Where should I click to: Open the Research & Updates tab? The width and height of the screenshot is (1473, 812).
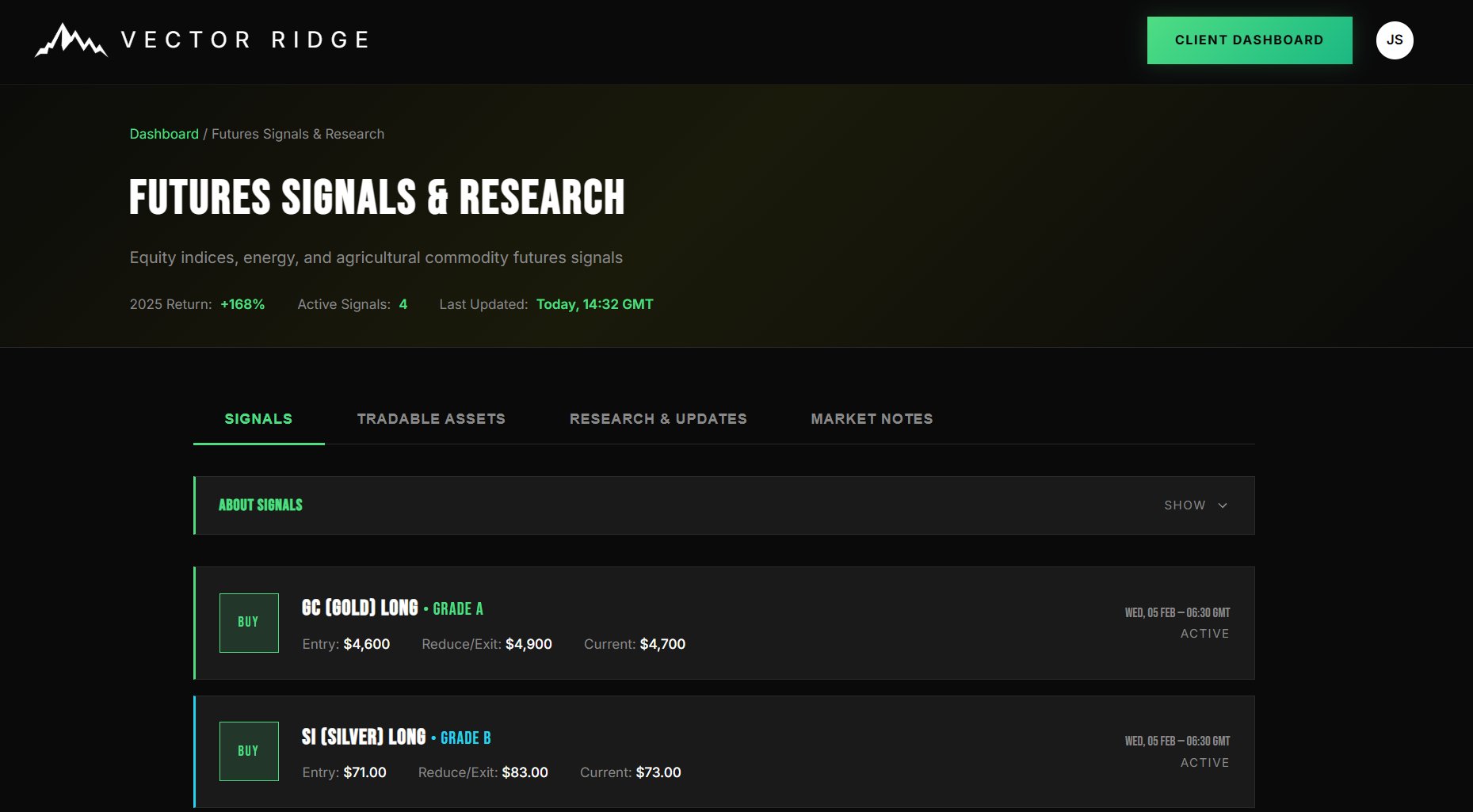tap(658, 418)
